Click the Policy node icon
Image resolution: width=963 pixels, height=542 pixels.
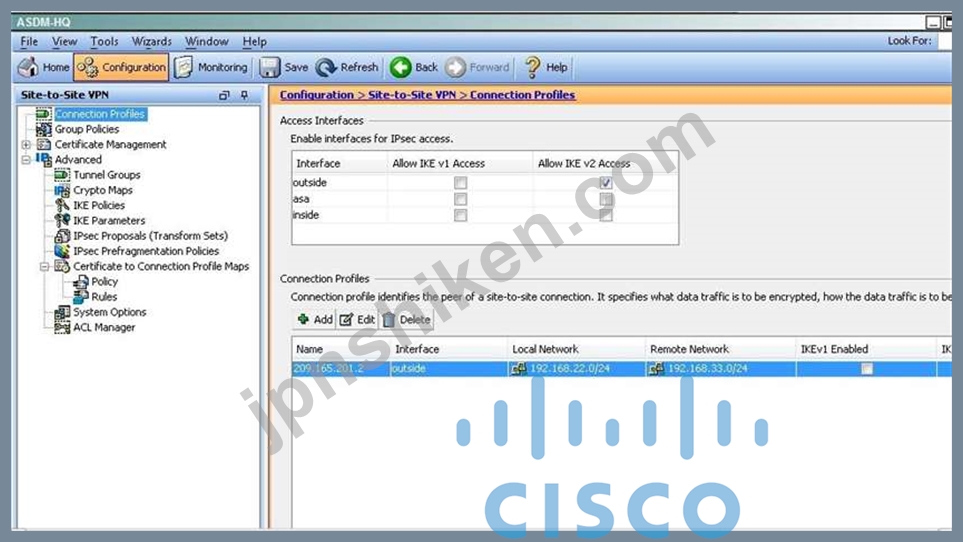pyautogui.click(x=80, y=282)
